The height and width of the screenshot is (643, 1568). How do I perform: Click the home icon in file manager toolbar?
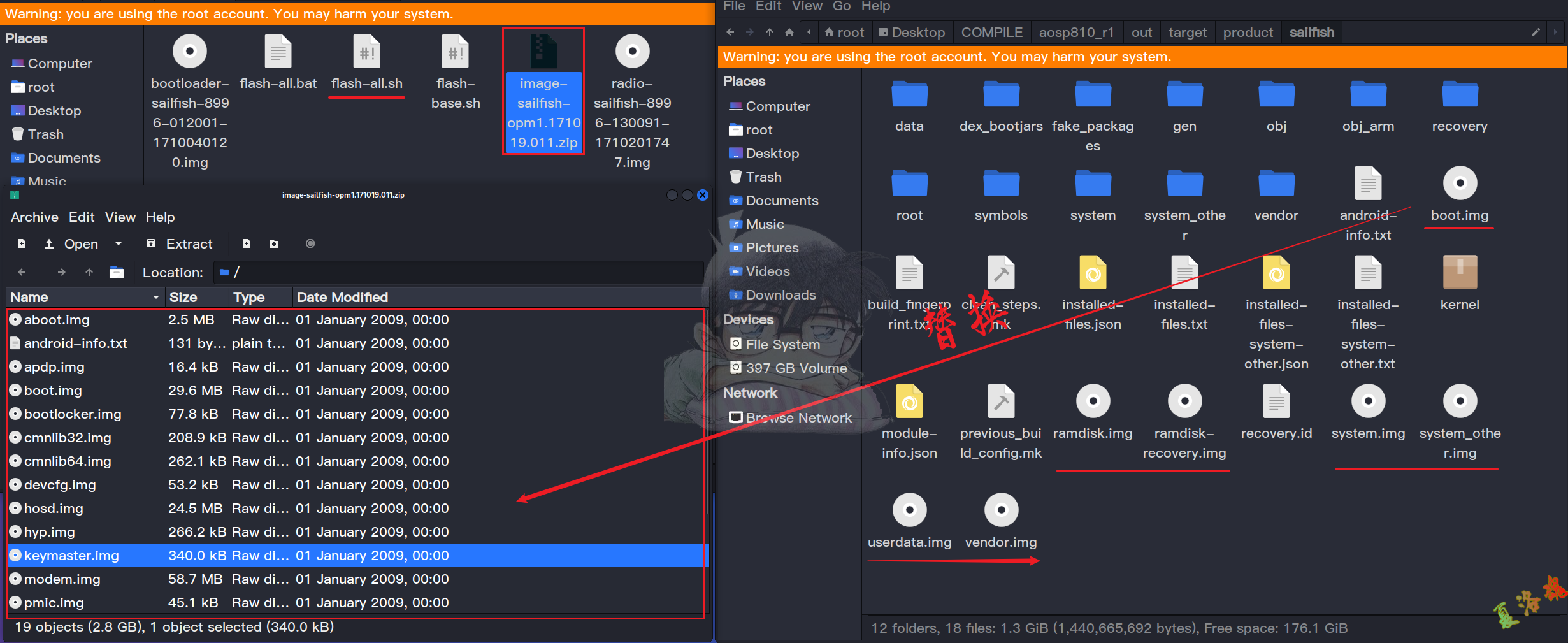(x=789, y=33)
